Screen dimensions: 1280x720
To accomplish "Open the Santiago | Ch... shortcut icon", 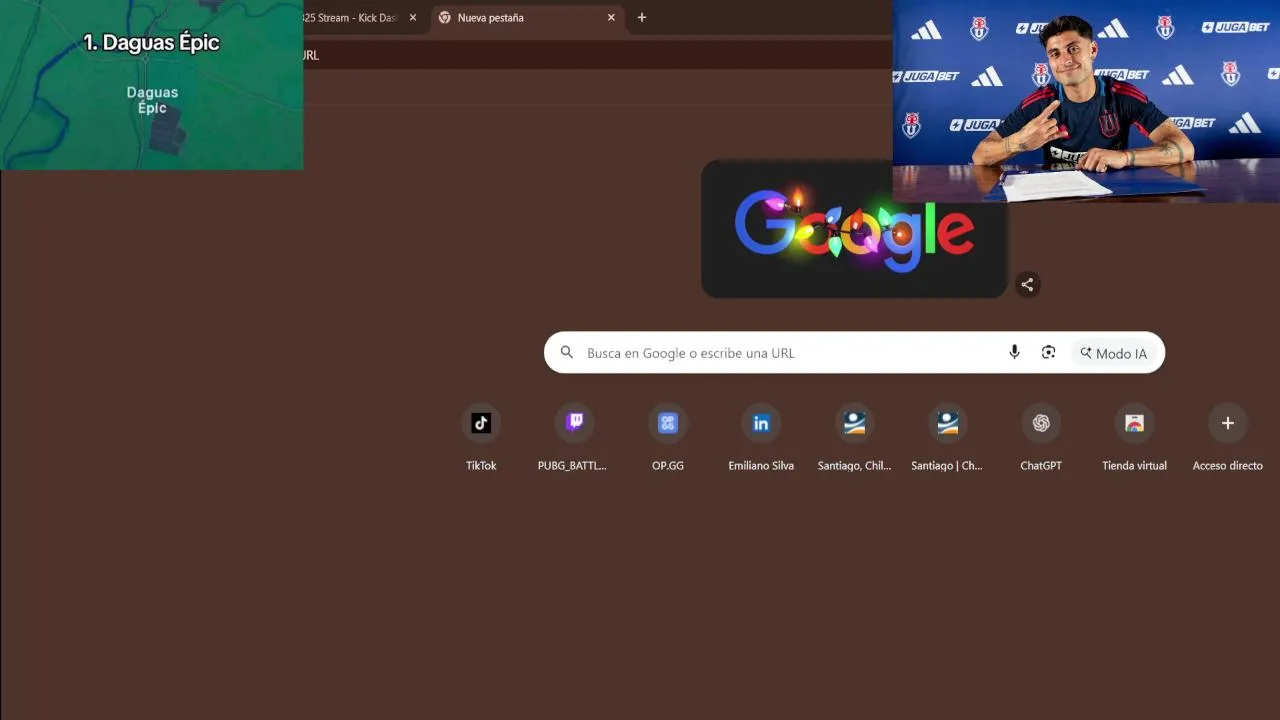I will pos(948,423).
